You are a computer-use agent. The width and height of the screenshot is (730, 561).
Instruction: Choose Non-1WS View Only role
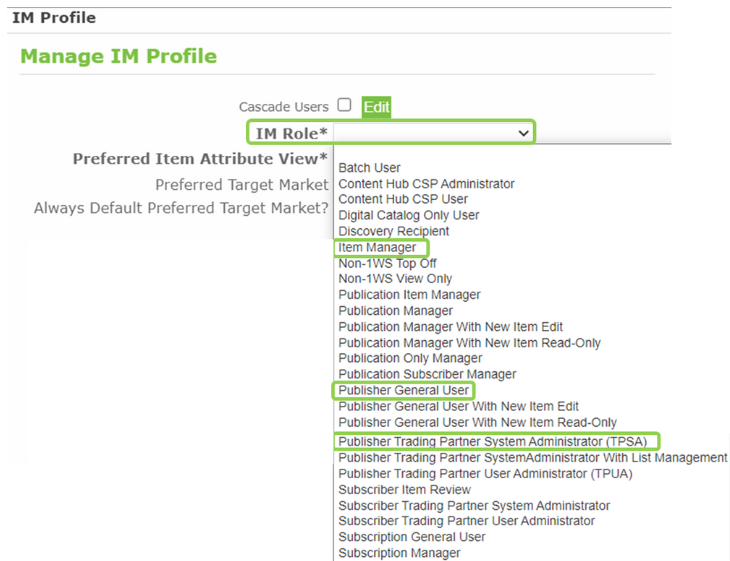coord(395,279)
